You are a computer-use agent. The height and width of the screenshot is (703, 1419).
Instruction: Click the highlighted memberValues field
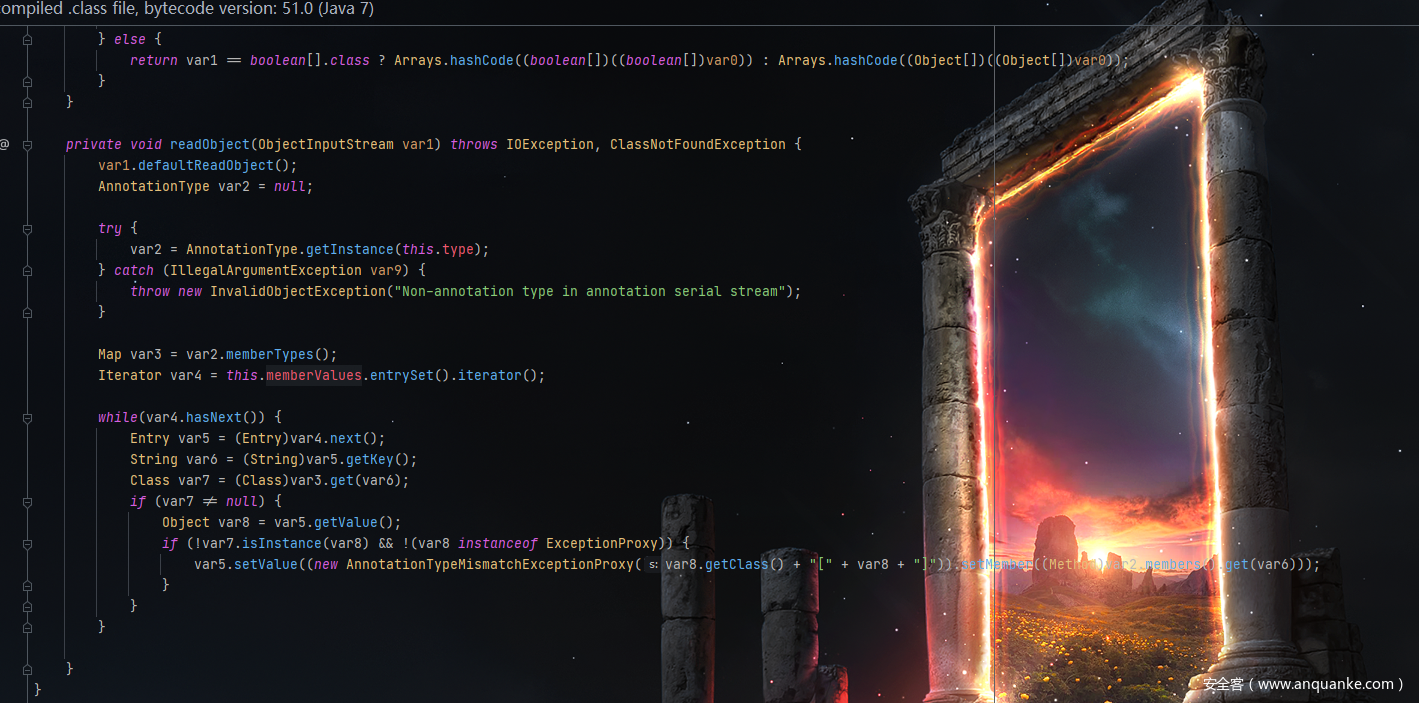click(x=313, y=375)
